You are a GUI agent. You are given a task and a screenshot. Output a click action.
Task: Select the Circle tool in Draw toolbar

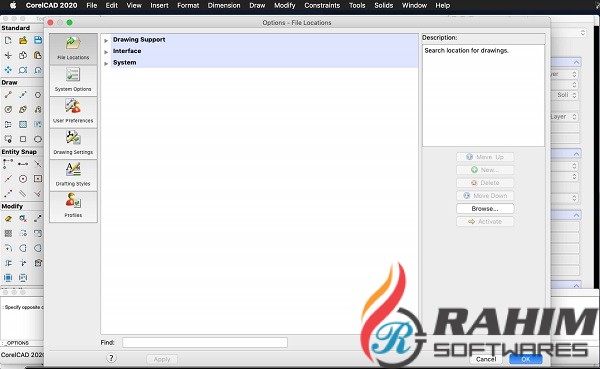38,95
